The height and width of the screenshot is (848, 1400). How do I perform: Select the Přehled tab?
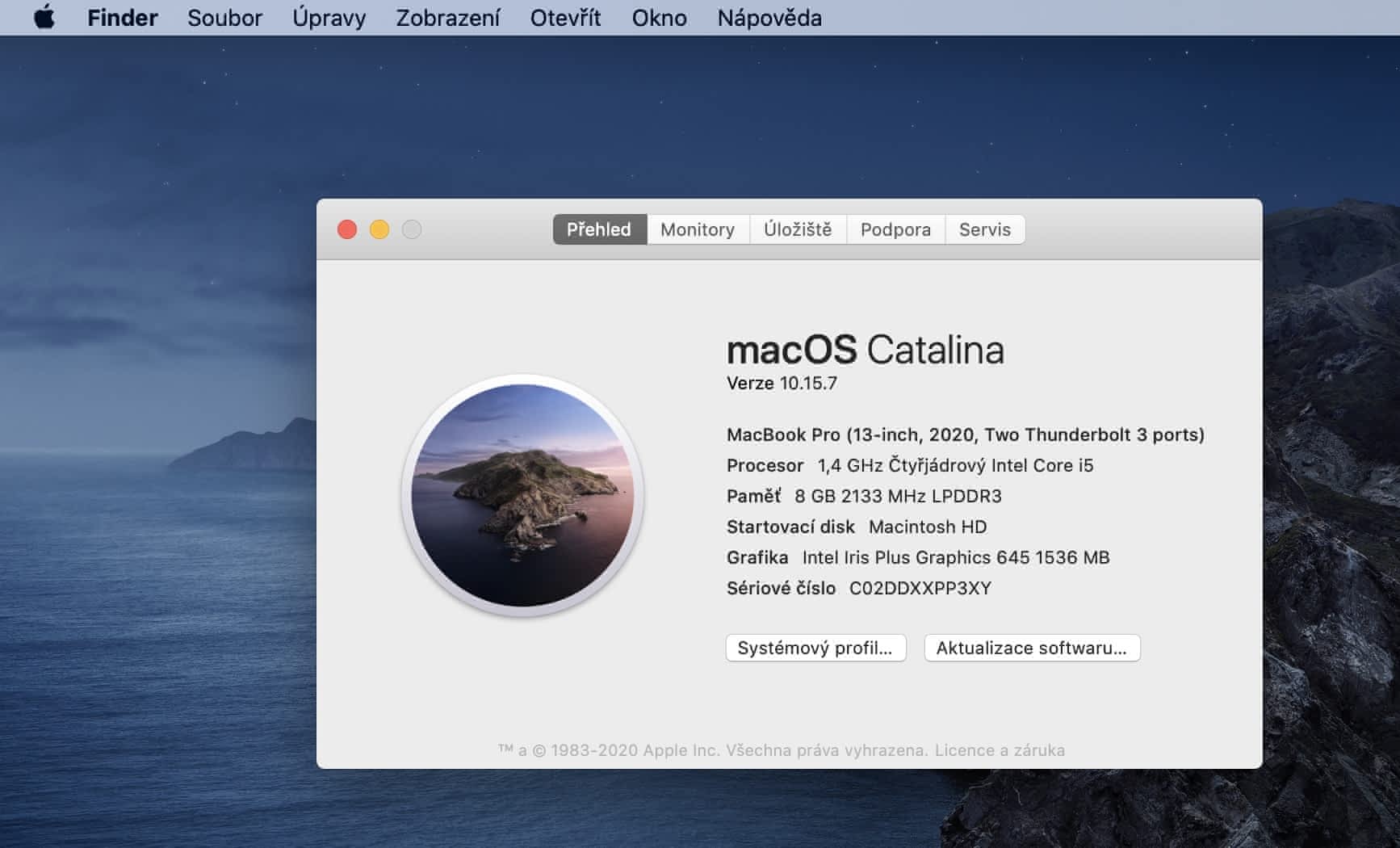point(599,229)
